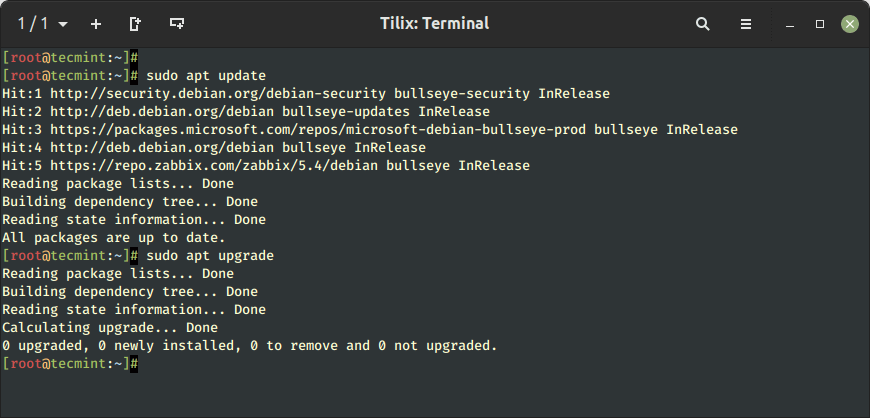Click the sudo apt upgrade command text
This screenshot has width=870, height=418.
pyautogui.click(x=210, y=256)
